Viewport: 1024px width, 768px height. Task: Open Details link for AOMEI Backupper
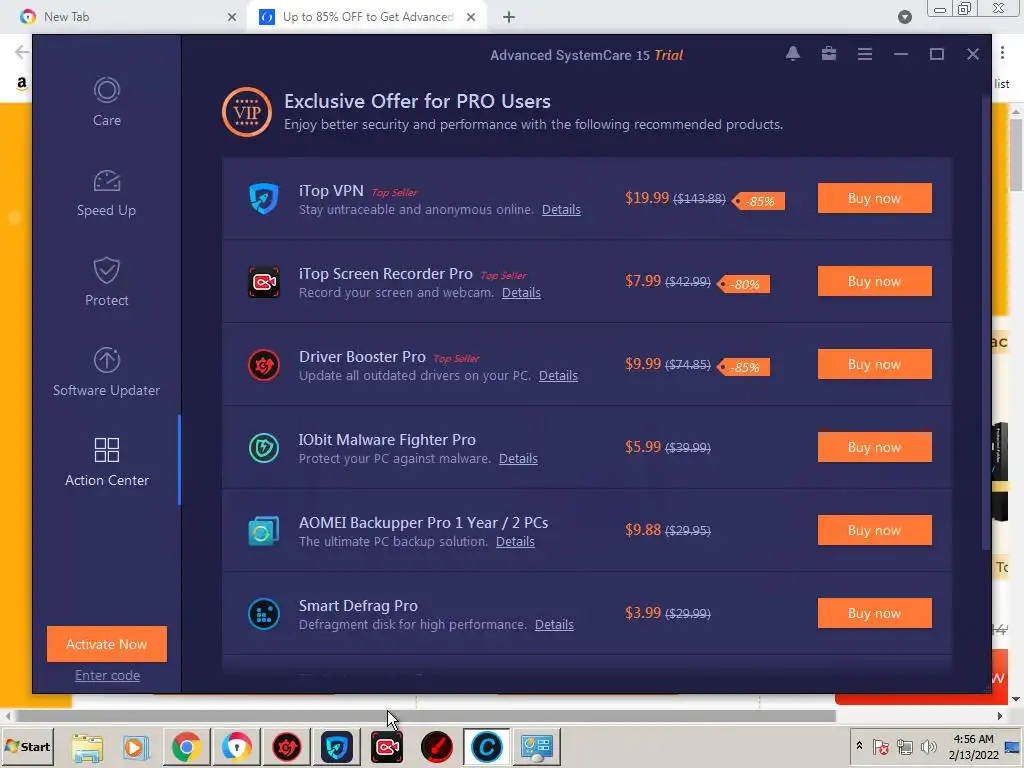[515, 541]
